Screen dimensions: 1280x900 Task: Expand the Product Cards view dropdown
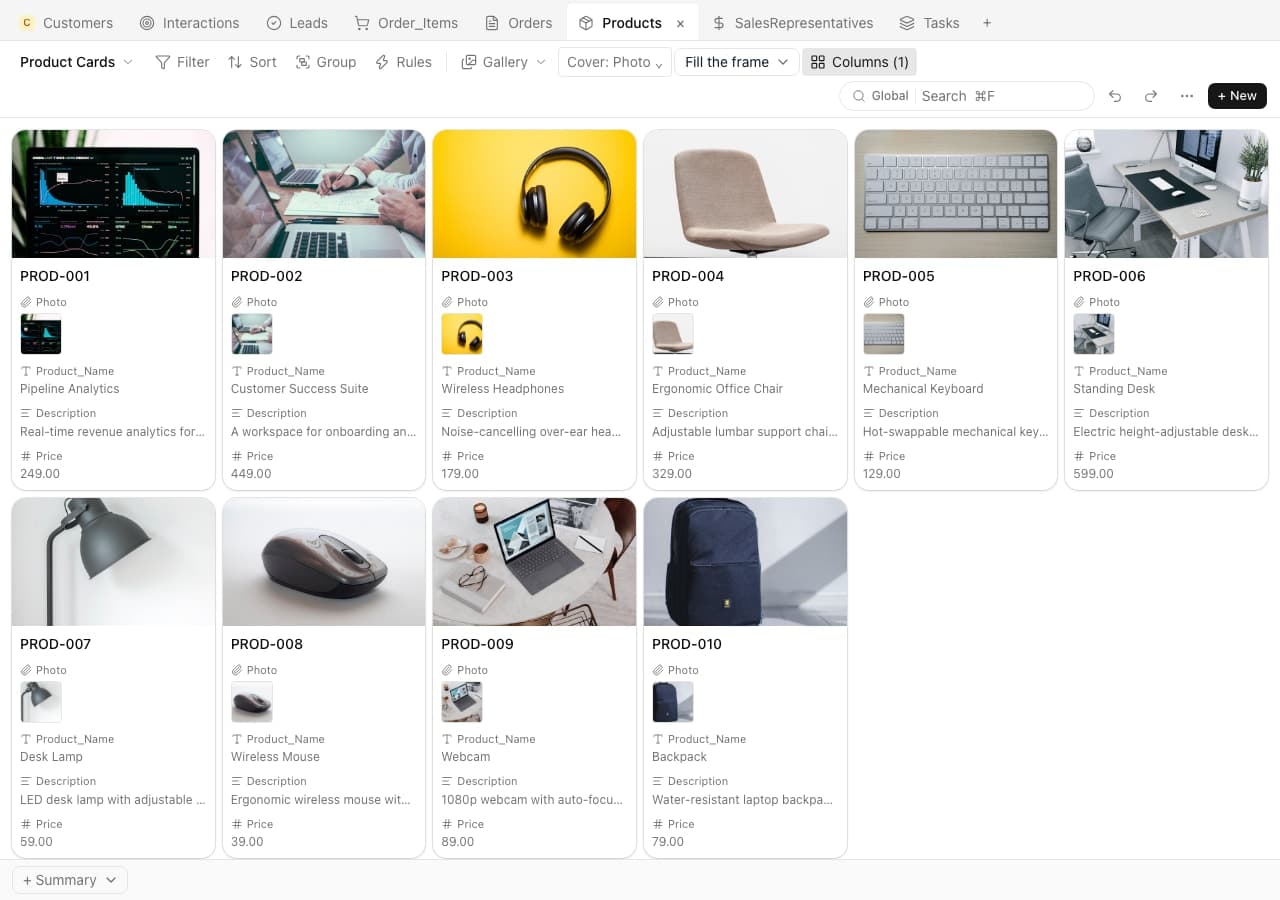[77, 62]
